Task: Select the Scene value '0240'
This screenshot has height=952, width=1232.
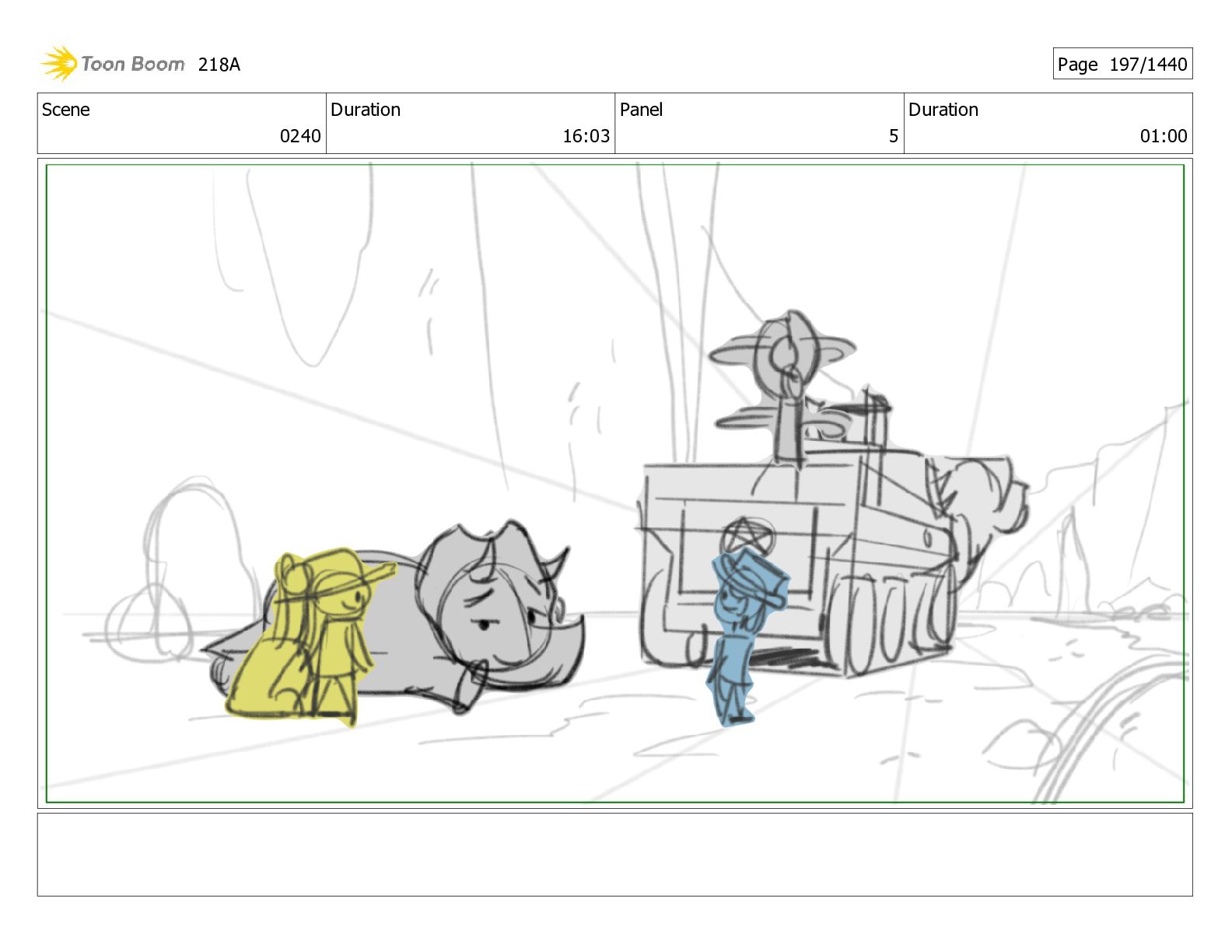Action: pyautogui.click(x=300, y=136)
